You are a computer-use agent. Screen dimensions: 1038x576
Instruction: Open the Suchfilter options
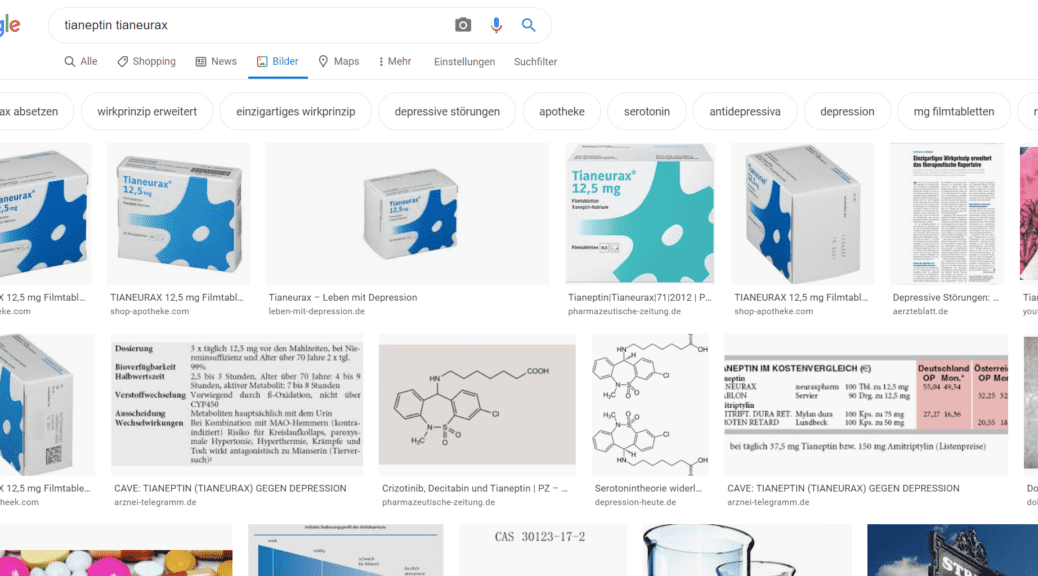[x=535, y=62]
